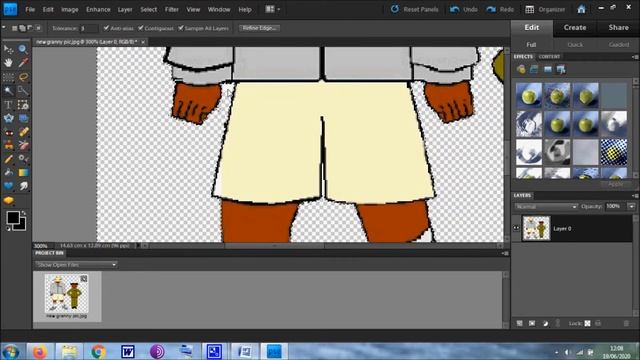The image size is (640, 360).
Task: Select the Gradient tool
Action: [23, 173]
